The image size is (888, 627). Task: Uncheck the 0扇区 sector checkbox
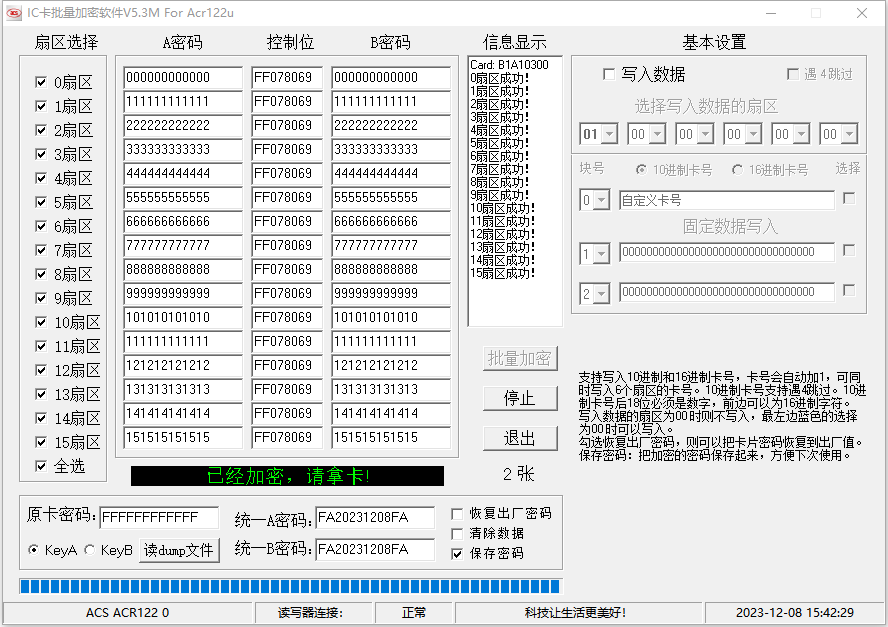(x=41, y=82)
